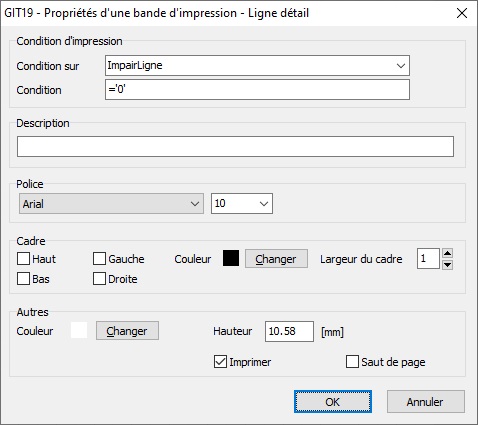
Task: Open the Condition sur dropdown
Action: (x=401, y=66)
